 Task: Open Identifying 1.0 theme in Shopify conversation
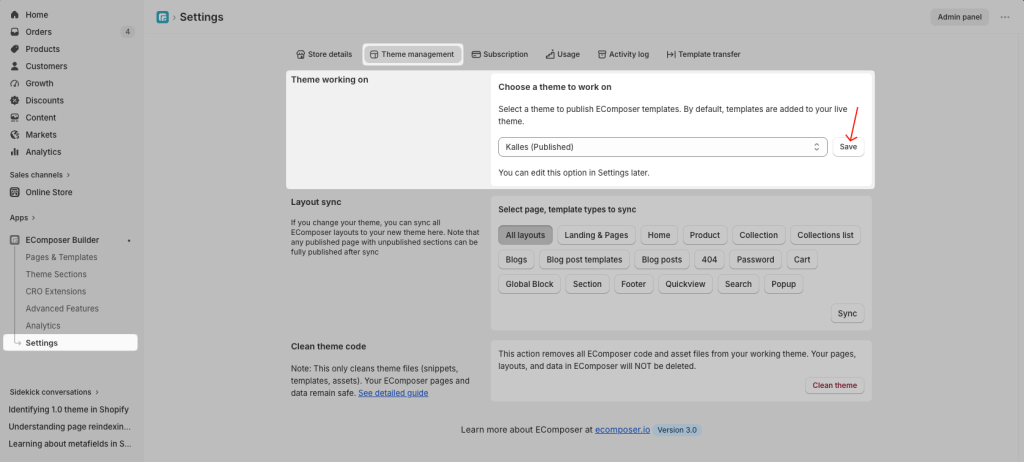(69, 410)
